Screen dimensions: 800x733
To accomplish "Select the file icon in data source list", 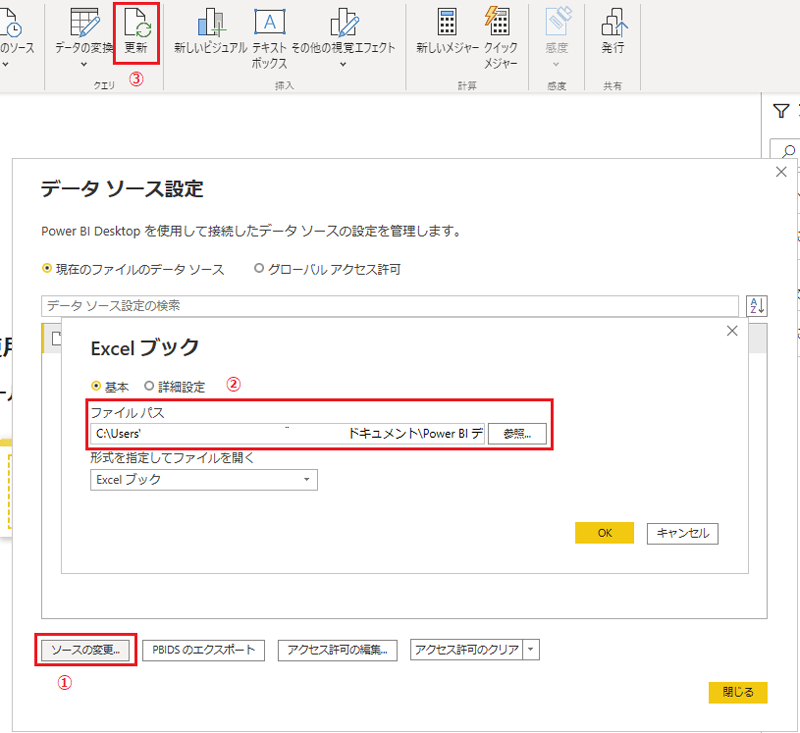I will [56, 338].
